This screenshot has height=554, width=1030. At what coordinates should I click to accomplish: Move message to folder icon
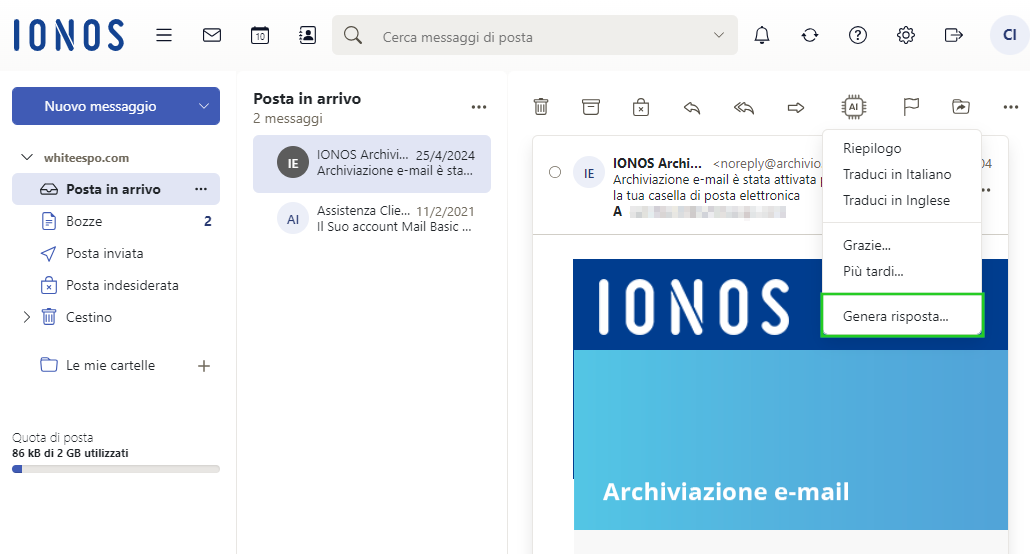click(x=960, y=106)
